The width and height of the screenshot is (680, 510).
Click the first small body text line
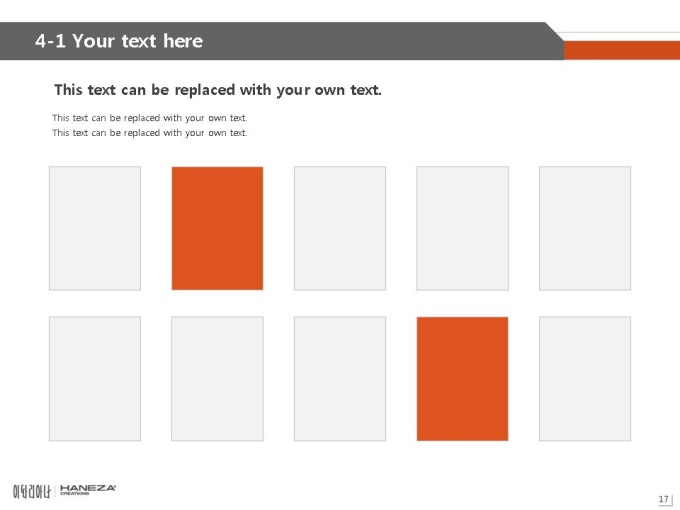tap(150, 118)
